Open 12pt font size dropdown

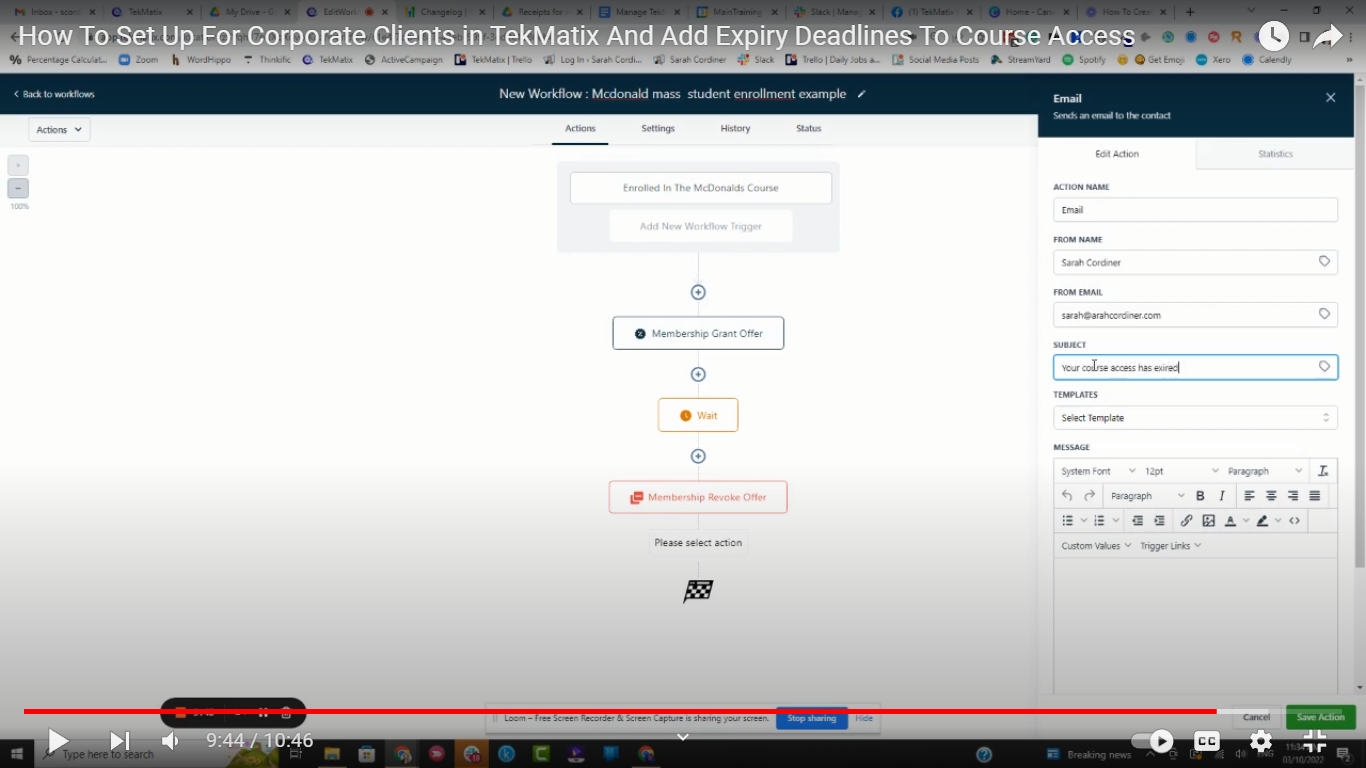[x=1181, y=471]
